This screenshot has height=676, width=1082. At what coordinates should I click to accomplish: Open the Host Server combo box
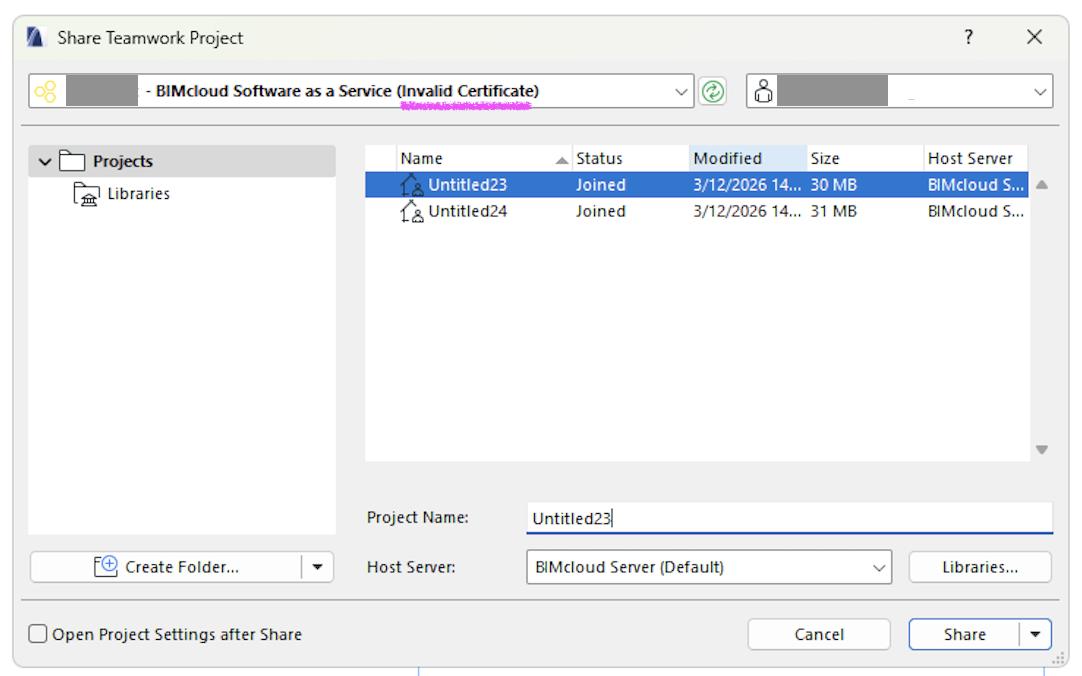click(x=709, y=567)
